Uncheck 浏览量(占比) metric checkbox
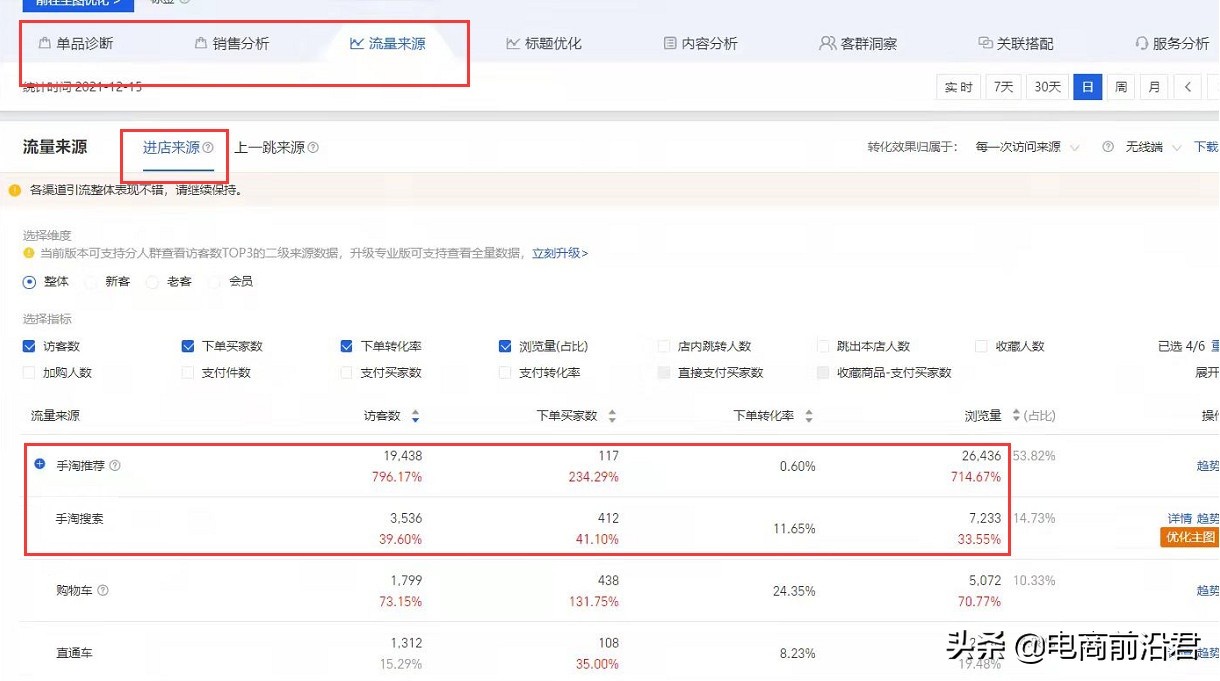 (505, 346)
